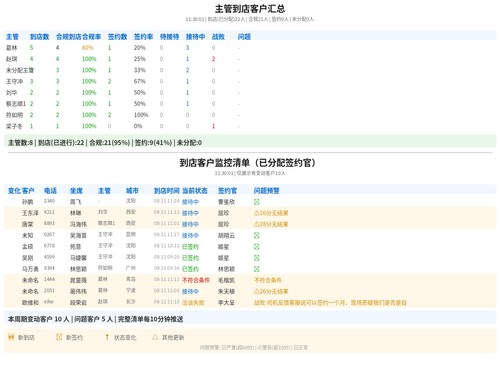Click the arrival time 08-11 11:24
This screenshot has width=500, height=370.
(x=167, y=201)
